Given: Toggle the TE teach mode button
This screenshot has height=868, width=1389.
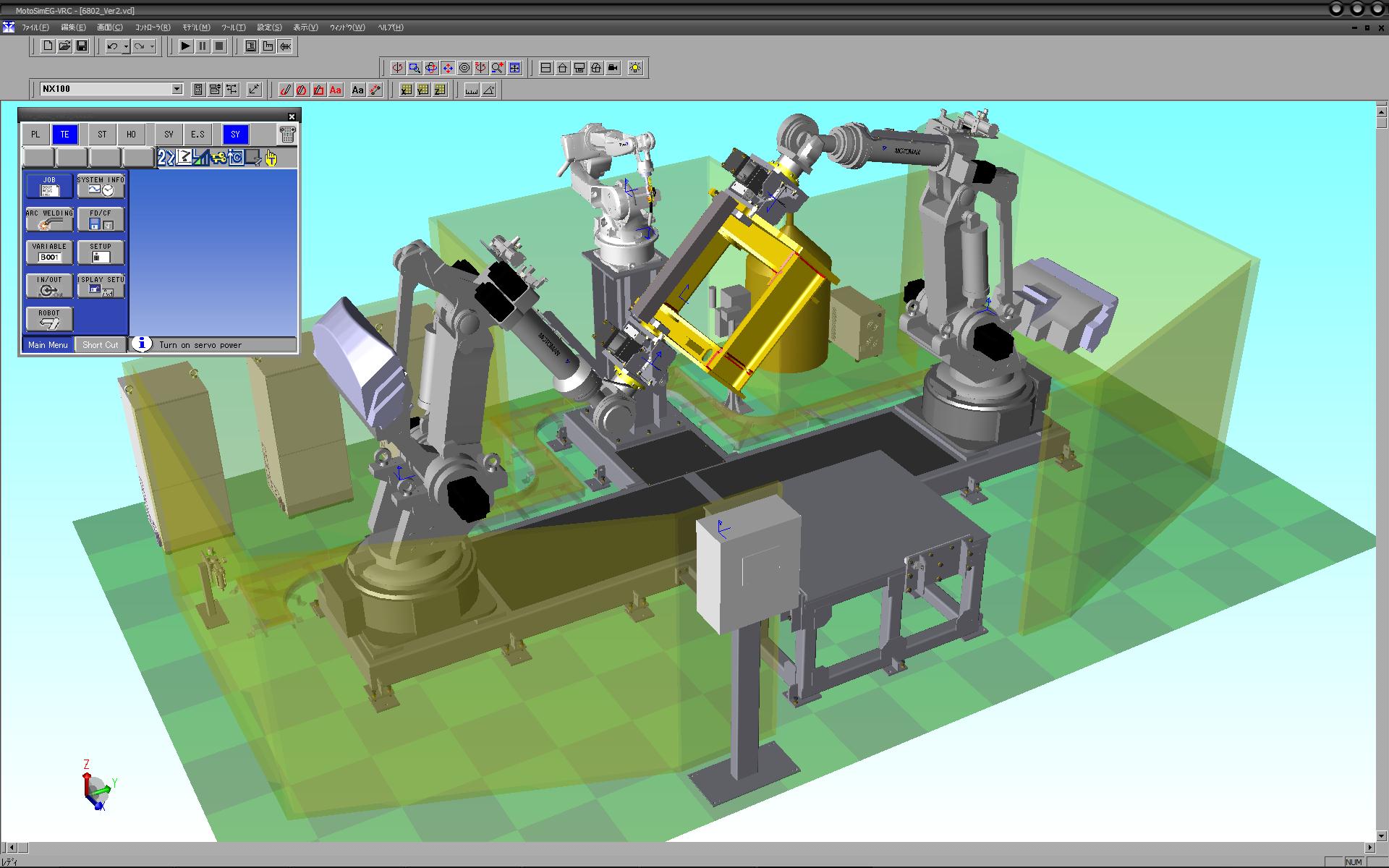Looking at the screenshot, I should click(x=64, y=135).
